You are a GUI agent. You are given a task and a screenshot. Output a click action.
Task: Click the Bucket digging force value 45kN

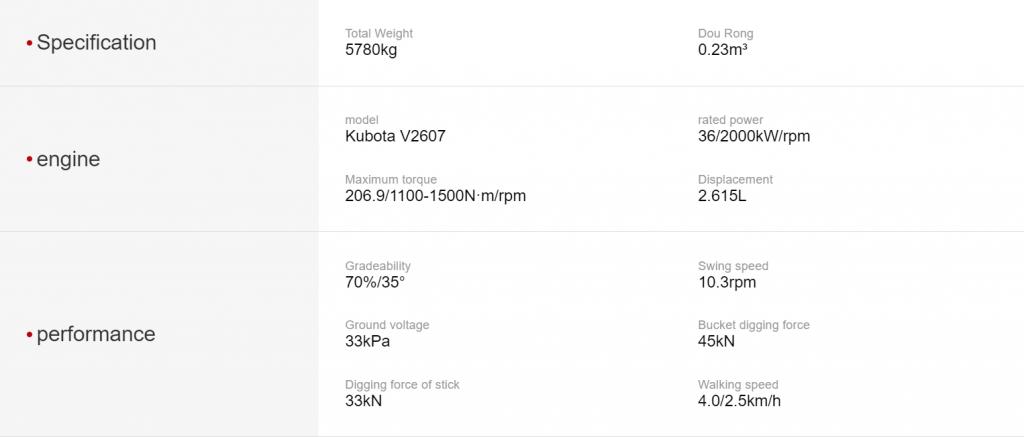click(716, 341)
